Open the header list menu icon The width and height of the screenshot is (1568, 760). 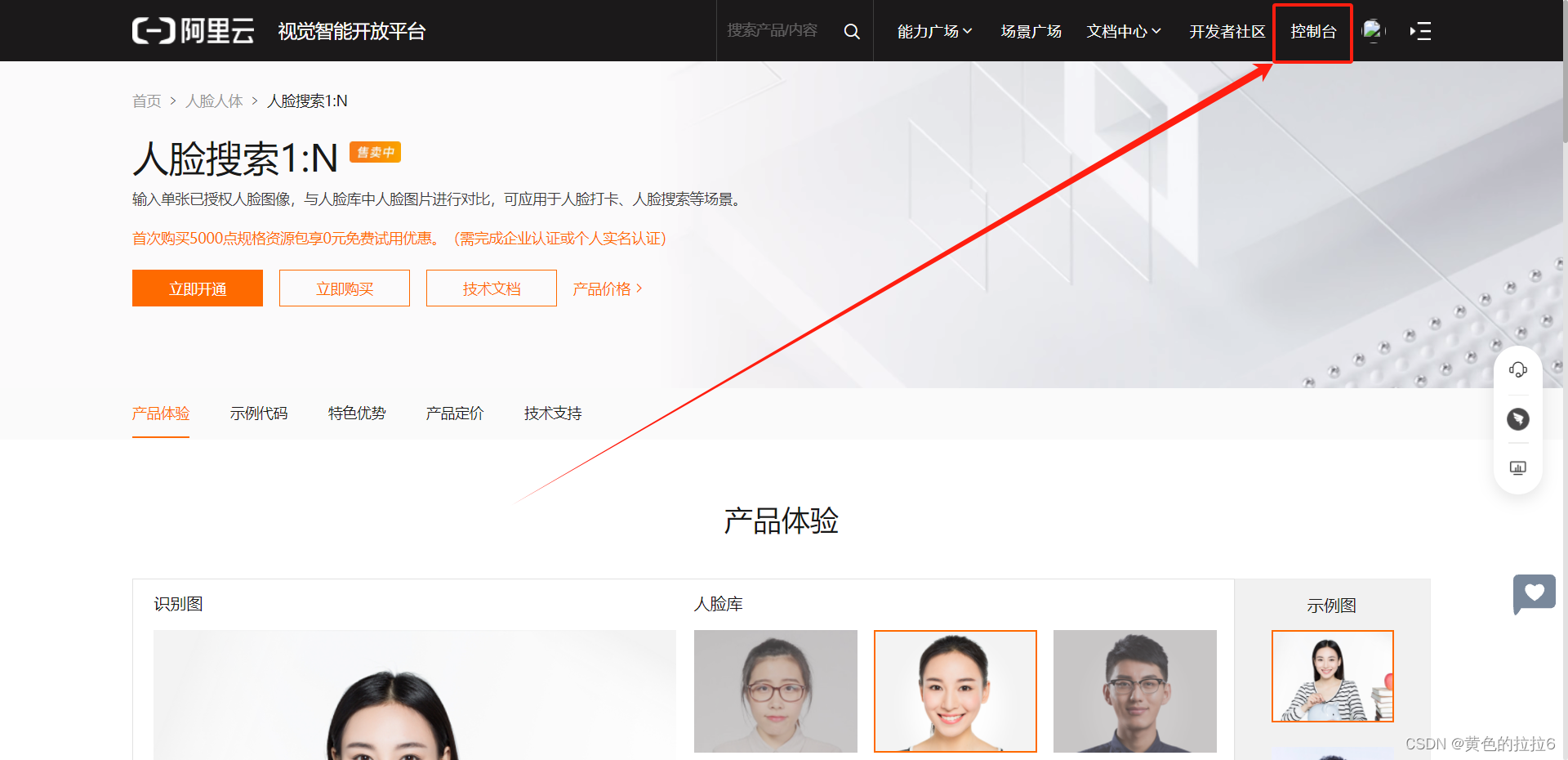click(1420, 31)
